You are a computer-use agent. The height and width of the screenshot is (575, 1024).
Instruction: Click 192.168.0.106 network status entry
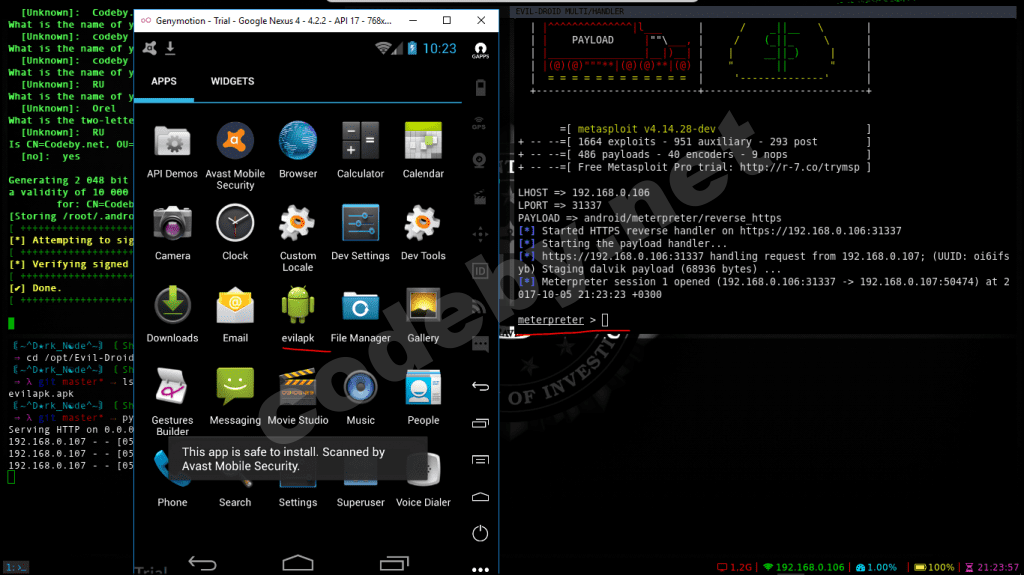pyautogui.click(x=803, y=567)
